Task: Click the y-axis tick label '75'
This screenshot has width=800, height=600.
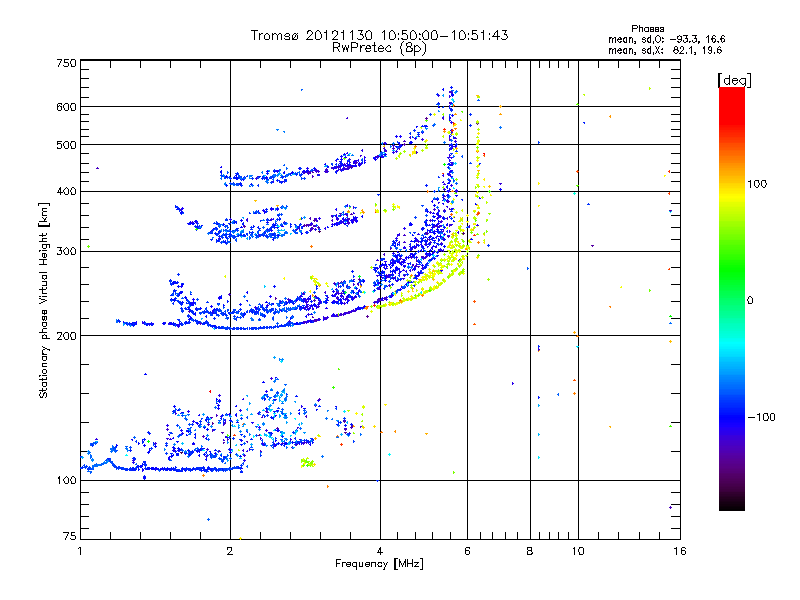Action: click(x=69, y=536)
